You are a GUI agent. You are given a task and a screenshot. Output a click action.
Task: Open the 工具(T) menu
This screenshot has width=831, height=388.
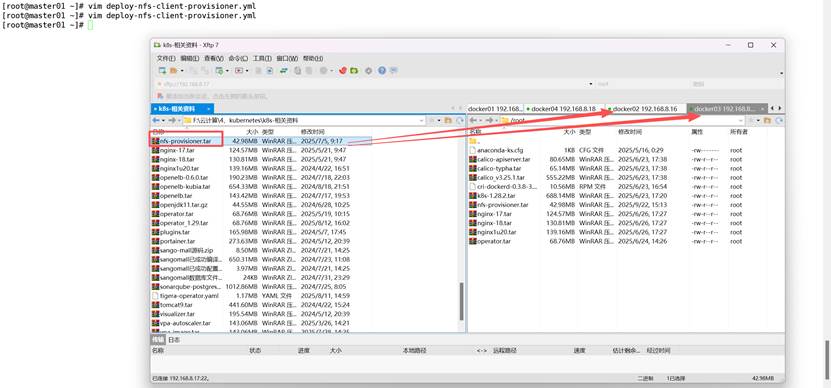click(262, 58)
